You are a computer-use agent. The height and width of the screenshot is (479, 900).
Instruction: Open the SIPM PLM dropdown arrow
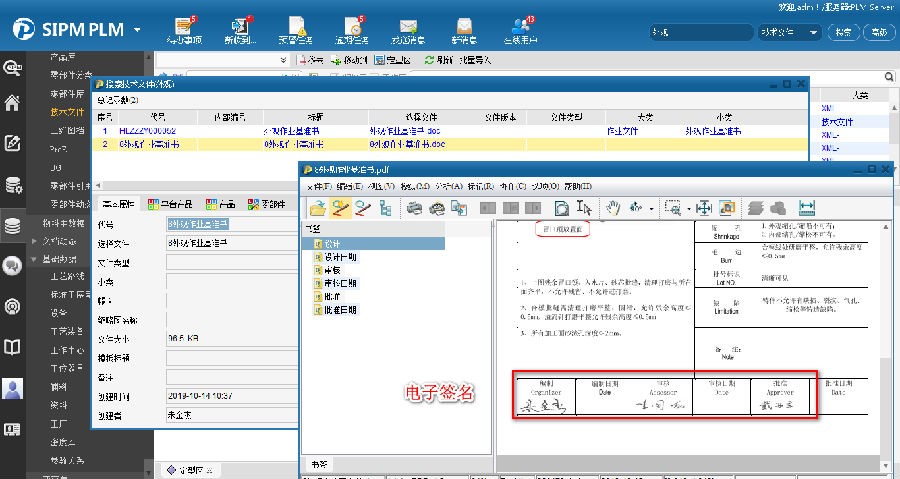pyautogui.click(x=137, y=30)
